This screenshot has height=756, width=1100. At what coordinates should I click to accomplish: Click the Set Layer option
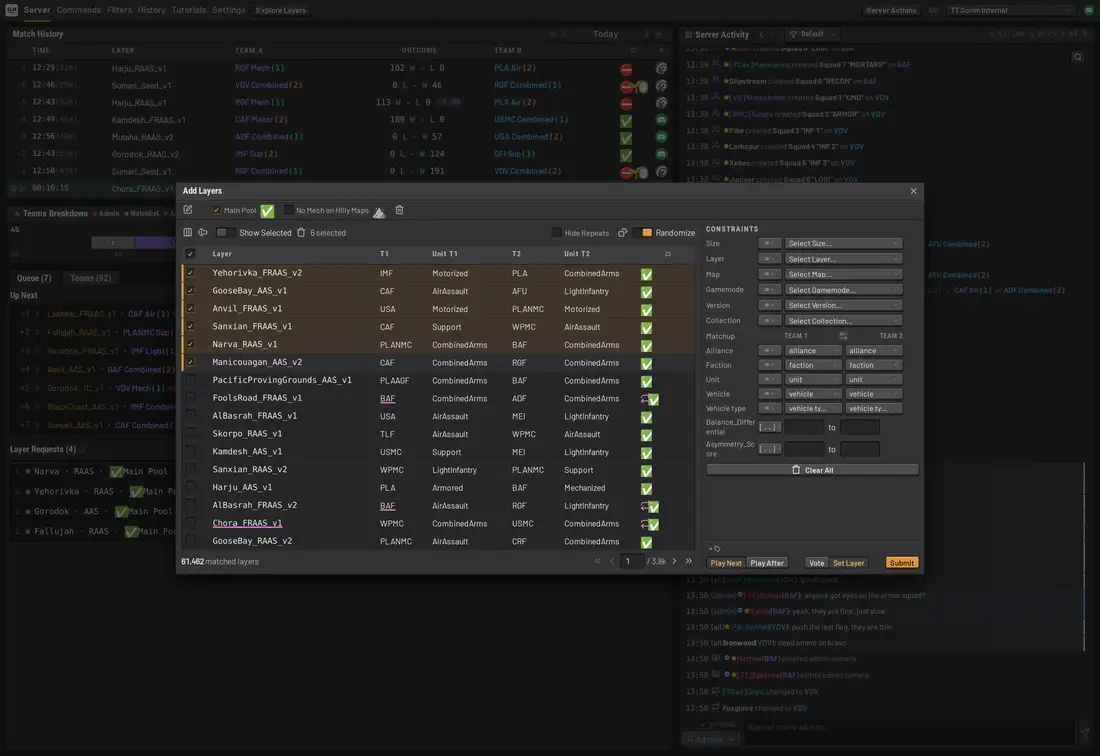point(848,562)
